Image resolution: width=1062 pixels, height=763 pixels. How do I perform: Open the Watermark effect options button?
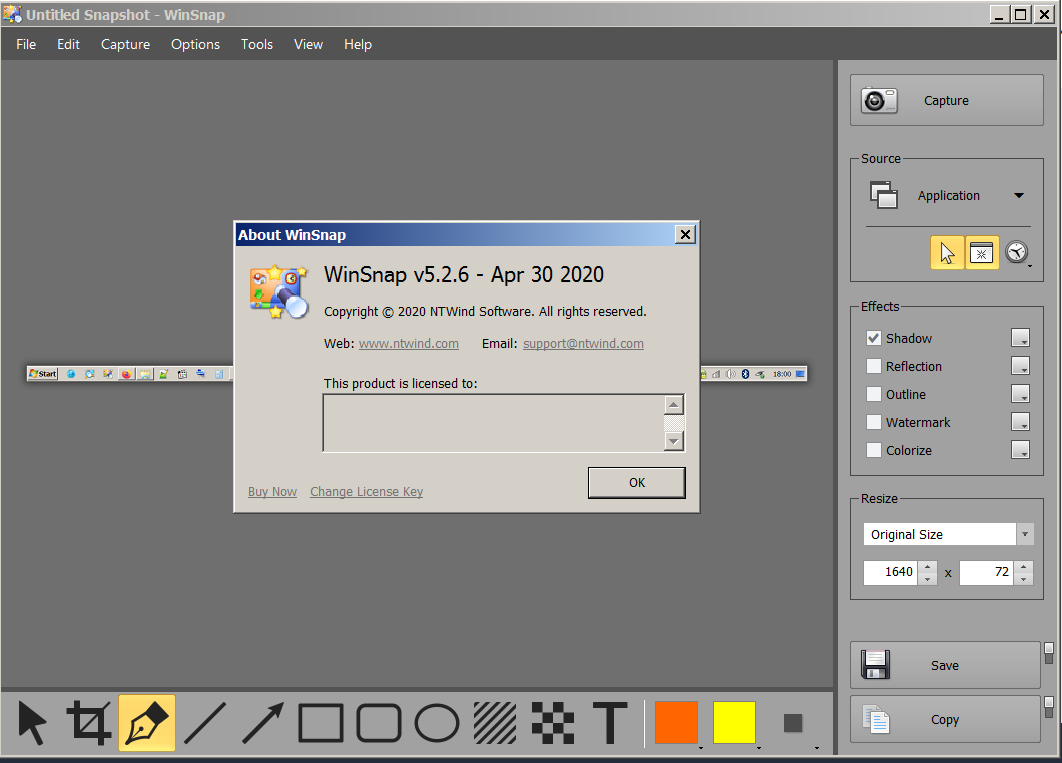click(x=1020, y=422)
